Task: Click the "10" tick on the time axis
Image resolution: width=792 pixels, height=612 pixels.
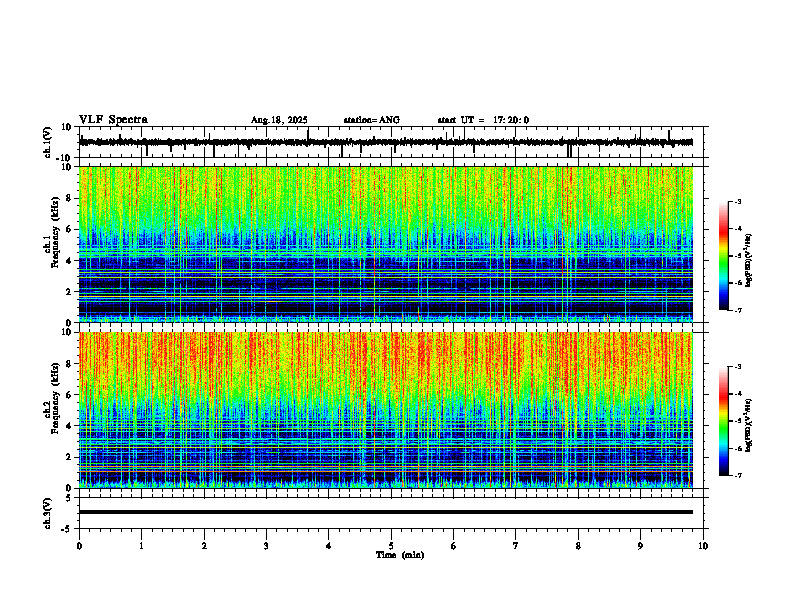Action: pyautogui.click(x=703, y=546)
